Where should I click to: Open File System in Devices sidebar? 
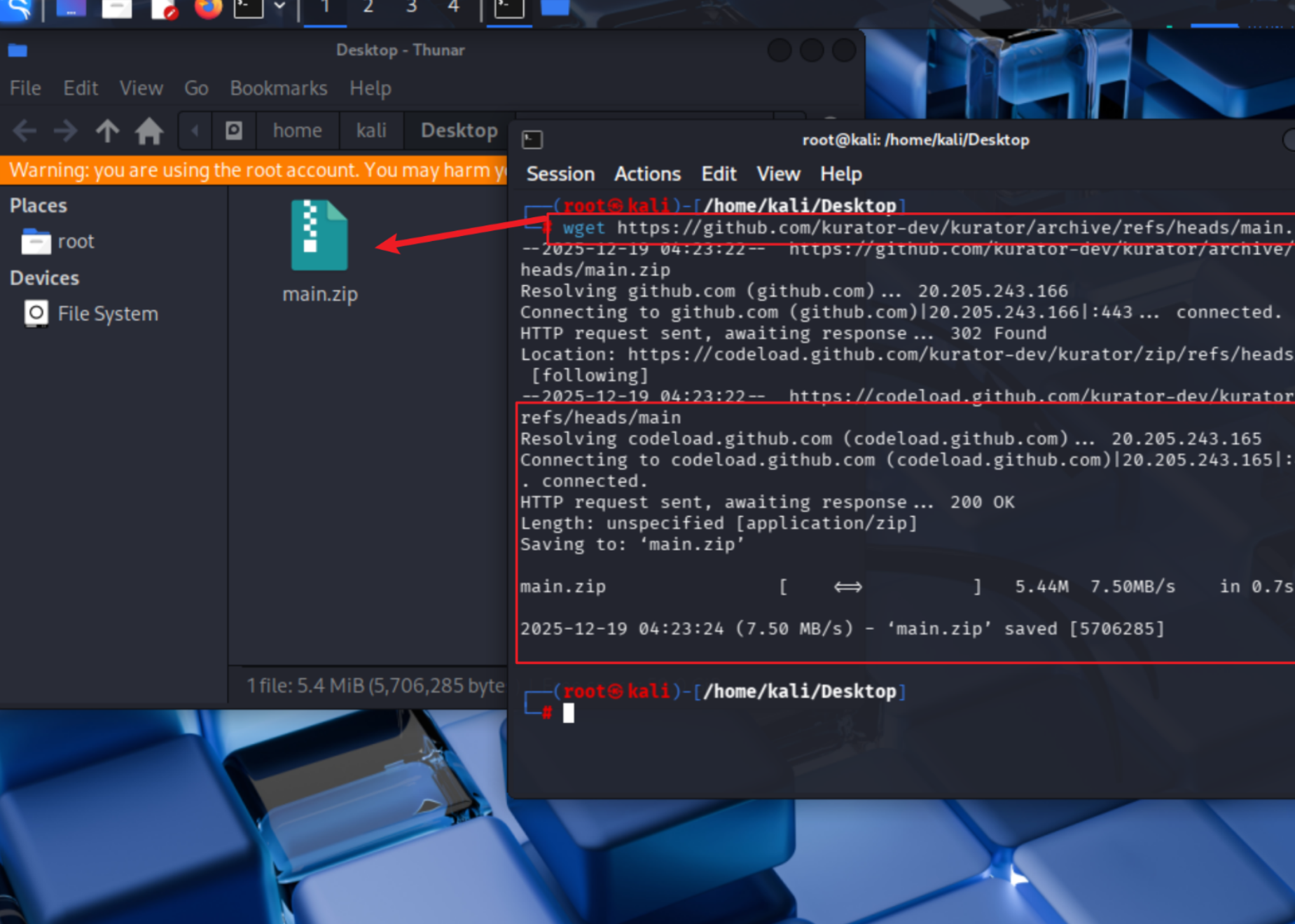tap(90, 314)
